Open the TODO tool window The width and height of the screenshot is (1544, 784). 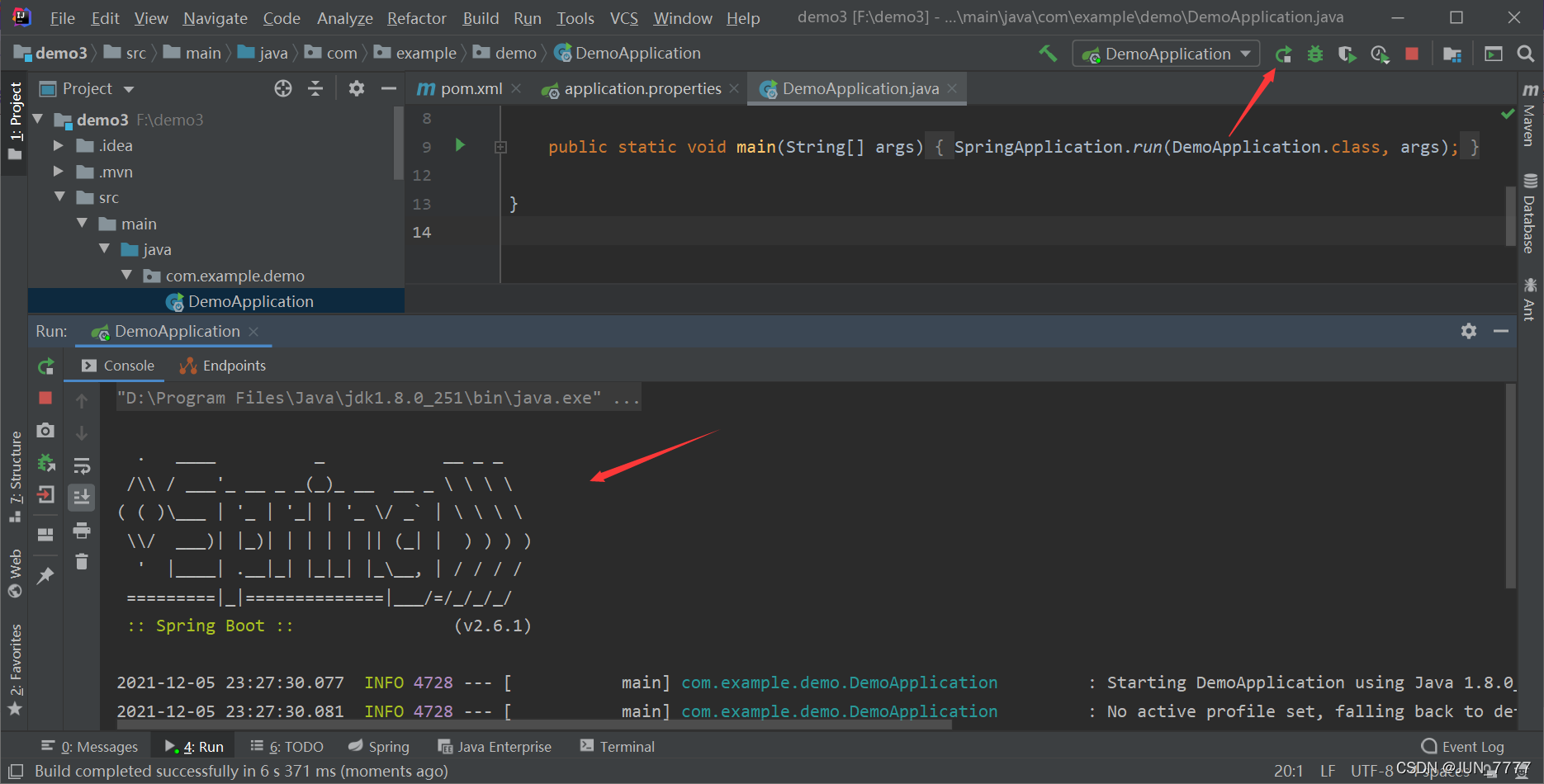287,747
